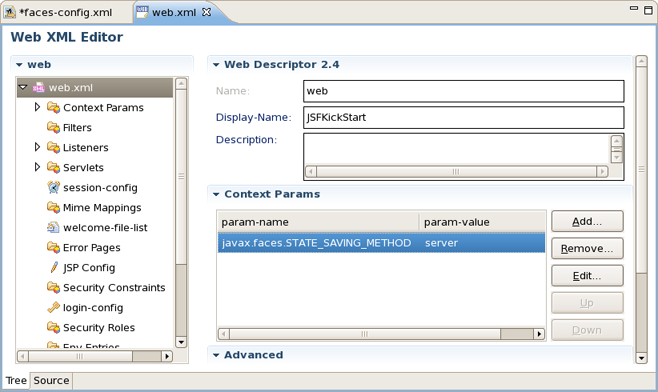Image resolution: width=658 pixels, height=392 pixels.
Task: Select the login-config key icon
Action: [53, 307]
